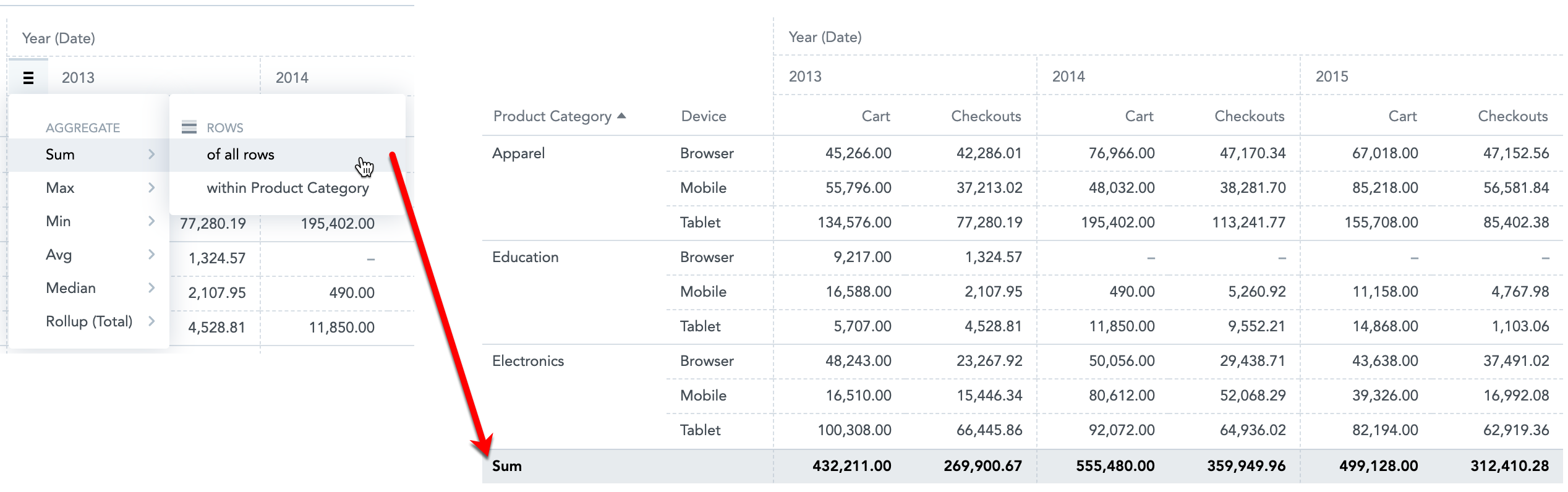Expand the Min submenu chevron
1568x492 pixels.
click(x=151, y=221)
